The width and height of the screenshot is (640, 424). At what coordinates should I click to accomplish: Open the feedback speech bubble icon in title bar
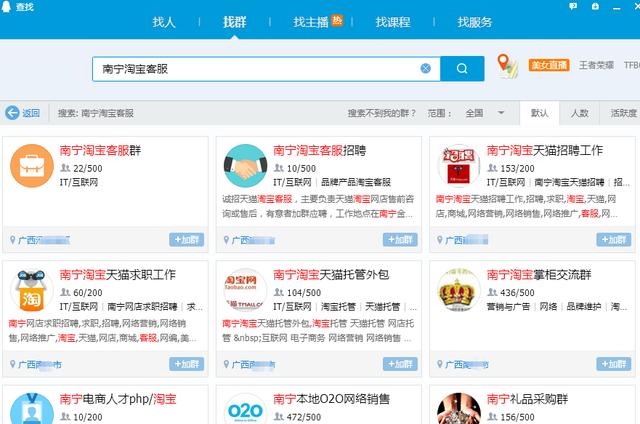(573, 6)
